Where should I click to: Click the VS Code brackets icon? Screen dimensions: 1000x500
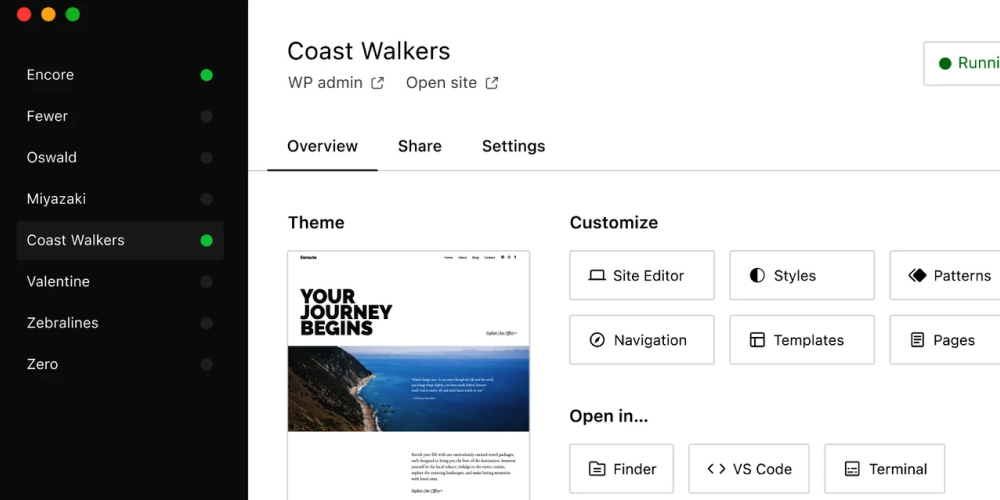point(716,469)
